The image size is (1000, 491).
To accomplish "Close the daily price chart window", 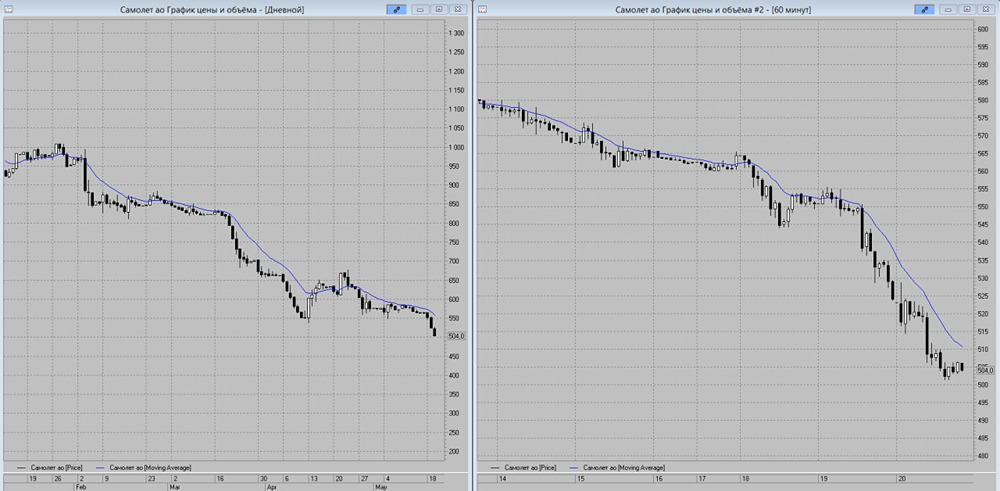I will tap(457, 10).
